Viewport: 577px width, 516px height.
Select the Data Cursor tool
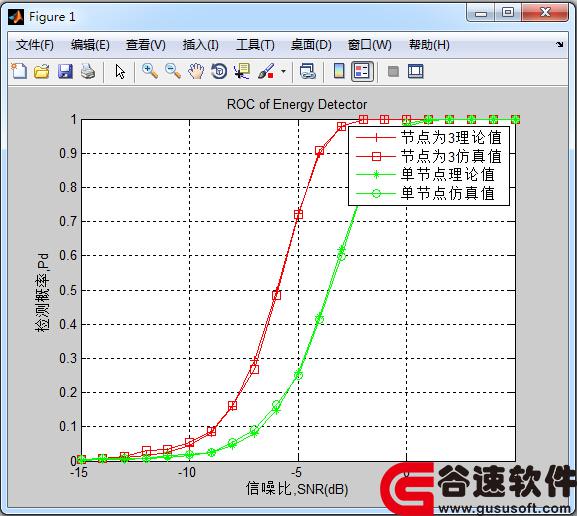[242, 71]
